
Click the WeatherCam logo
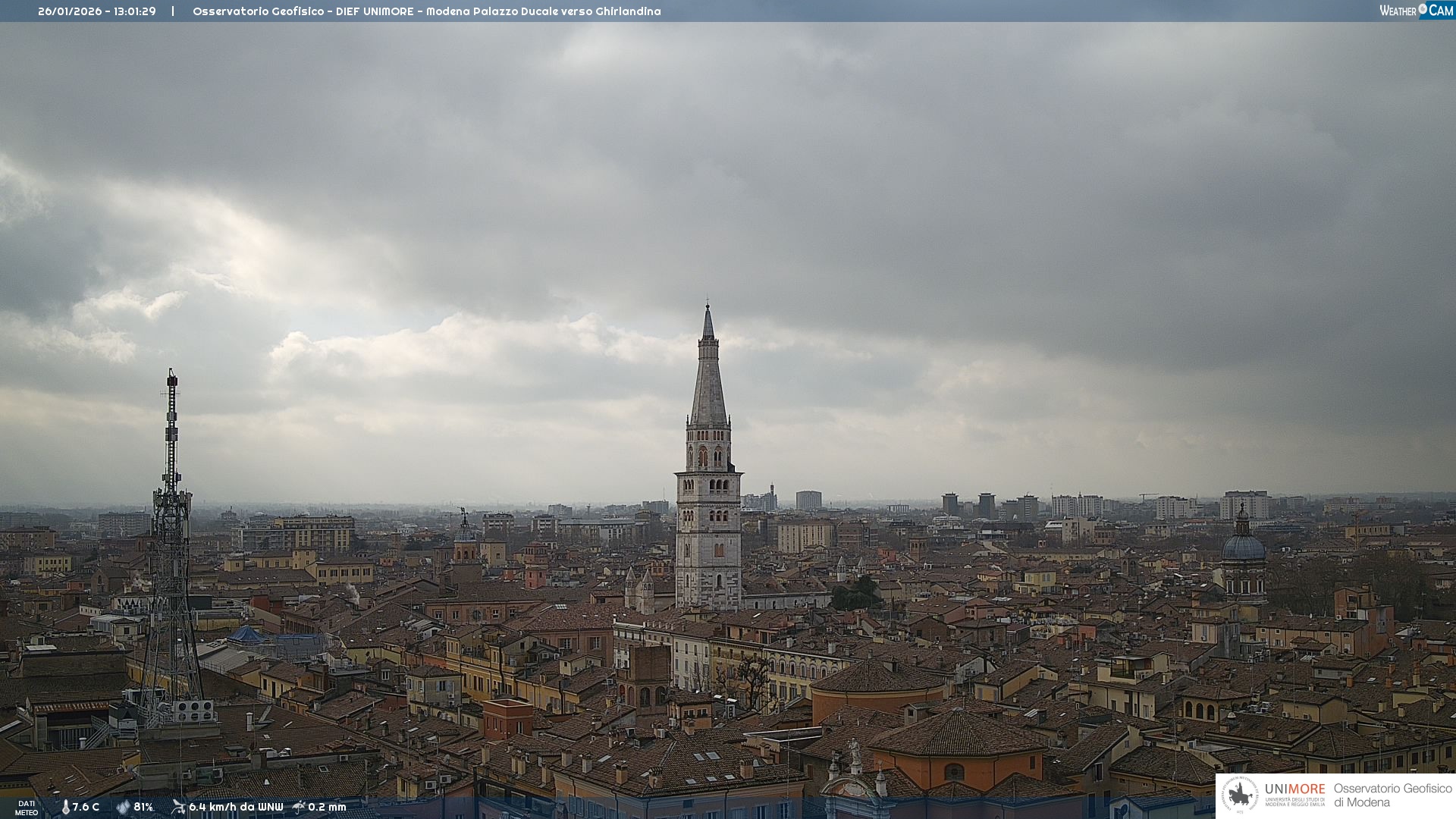[1416, 11]
